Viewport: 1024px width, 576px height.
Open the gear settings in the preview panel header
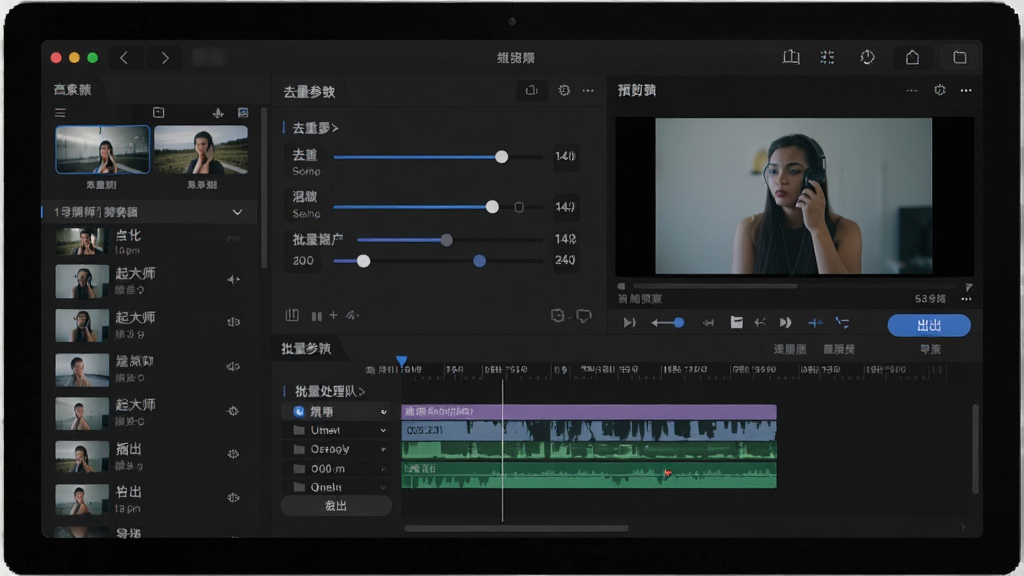tap(940, 90)
